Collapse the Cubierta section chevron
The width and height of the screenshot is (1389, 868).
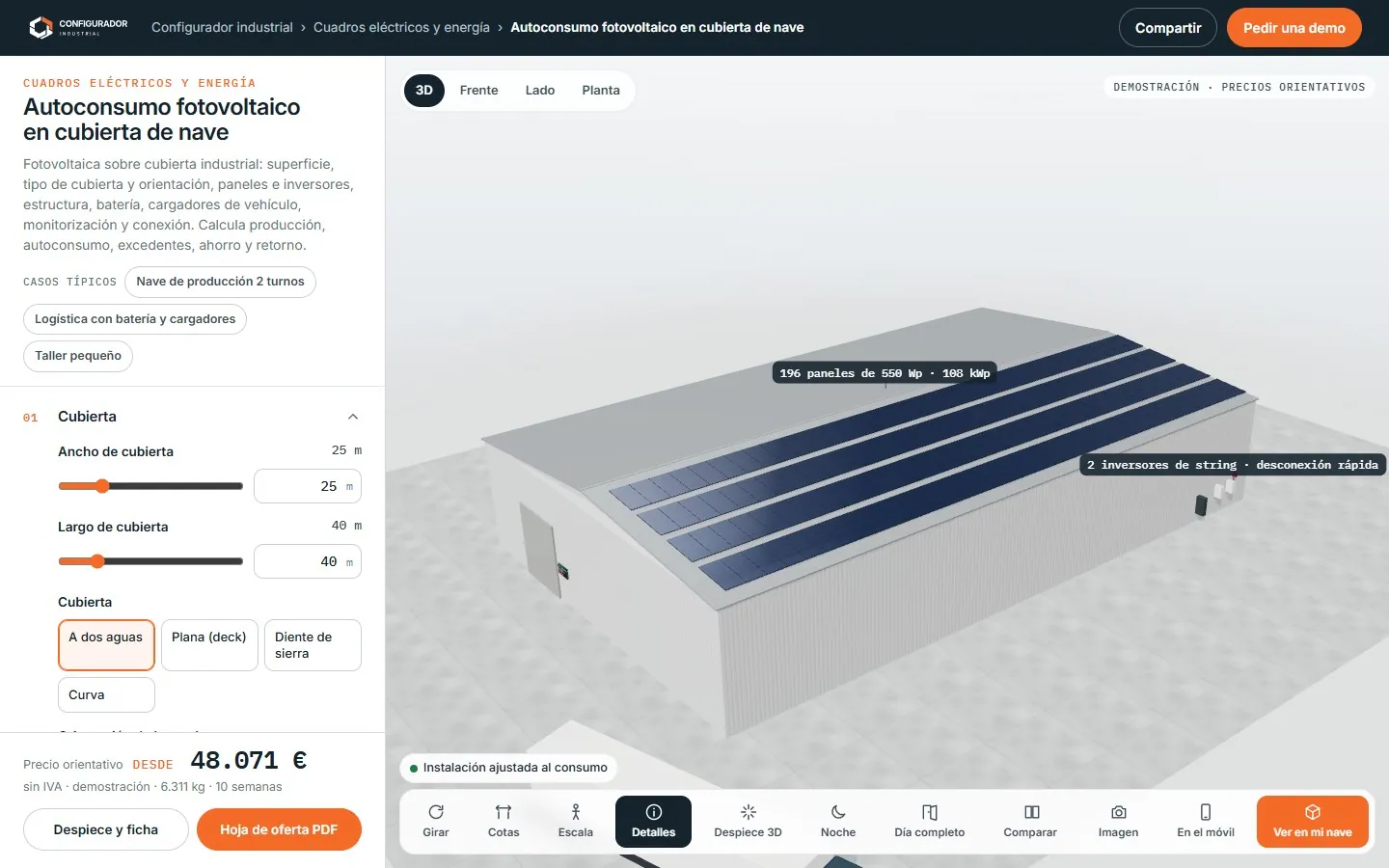pyautogui.click(x=353, y=417)
